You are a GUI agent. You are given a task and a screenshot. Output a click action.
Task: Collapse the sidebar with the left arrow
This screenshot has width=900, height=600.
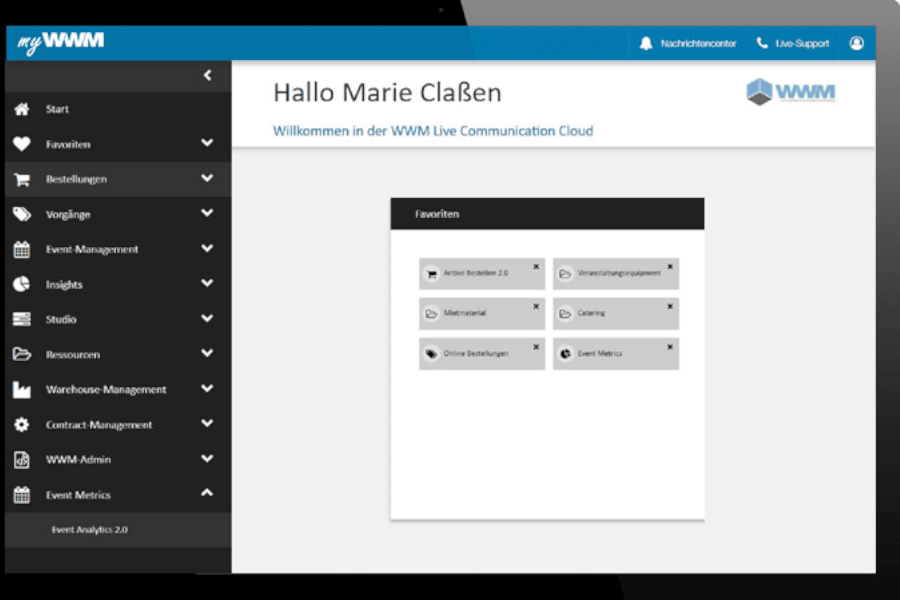click(x=207, y=75)
